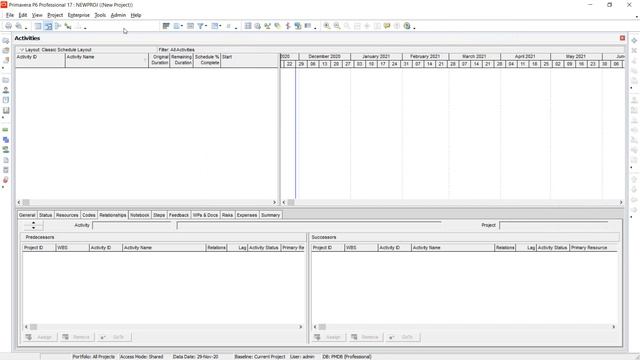Close the Activities view with the red X
640x360 pixels.
tap(622, 38)
